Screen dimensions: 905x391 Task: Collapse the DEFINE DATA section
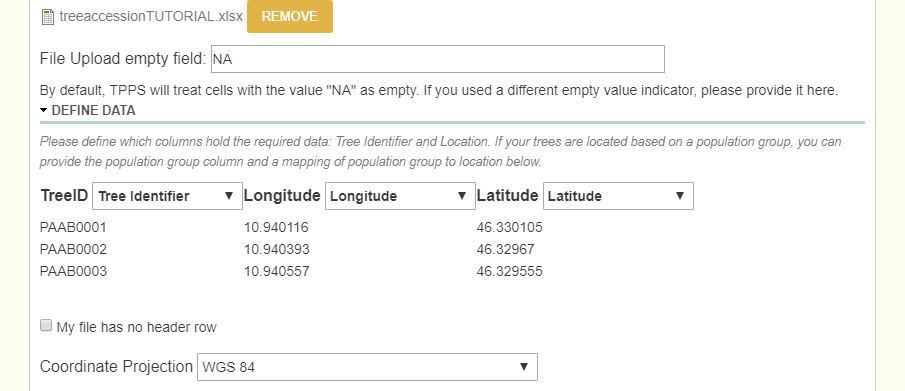88,110
